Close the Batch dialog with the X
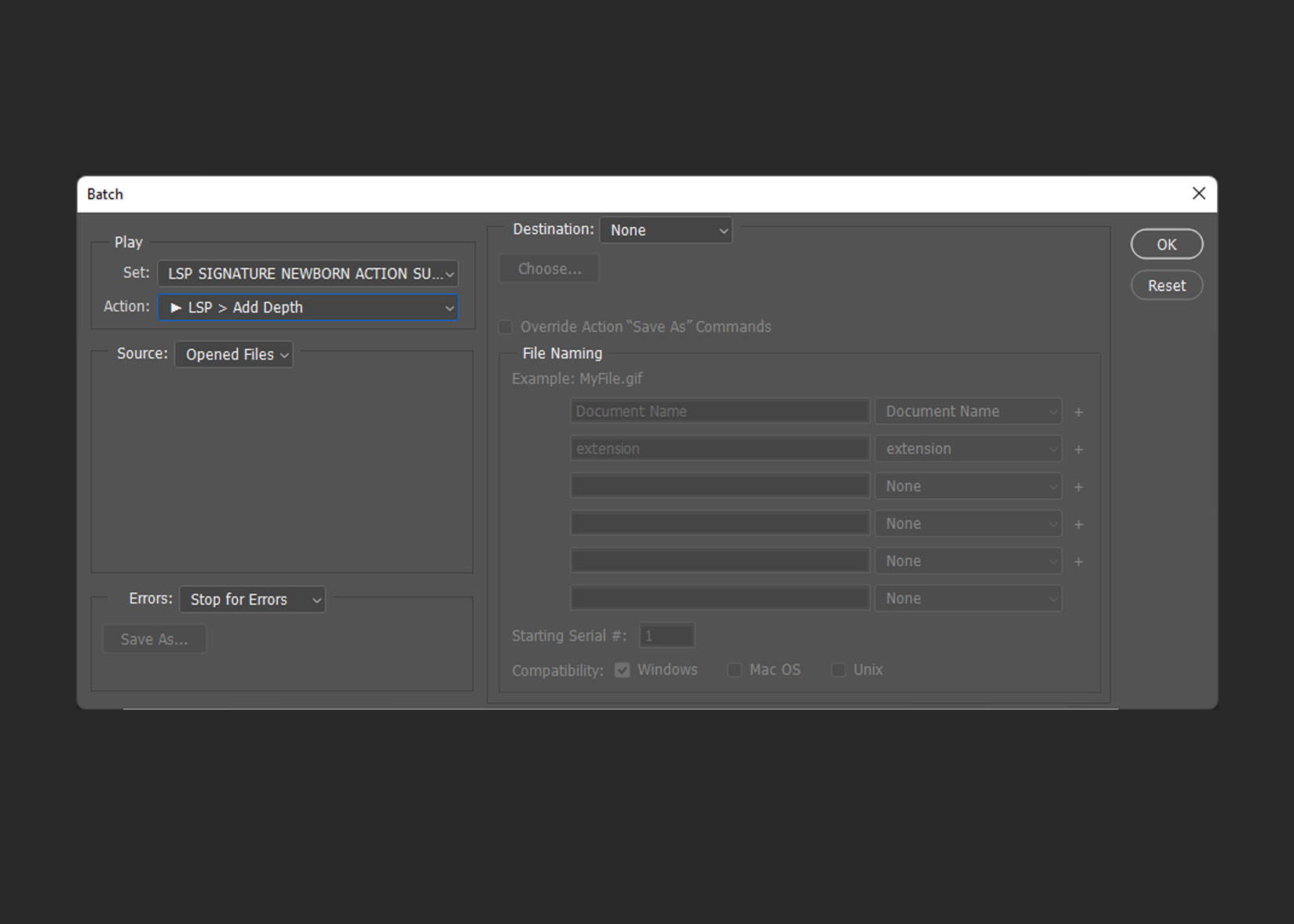1294x924 pixels. point(1199,193)
